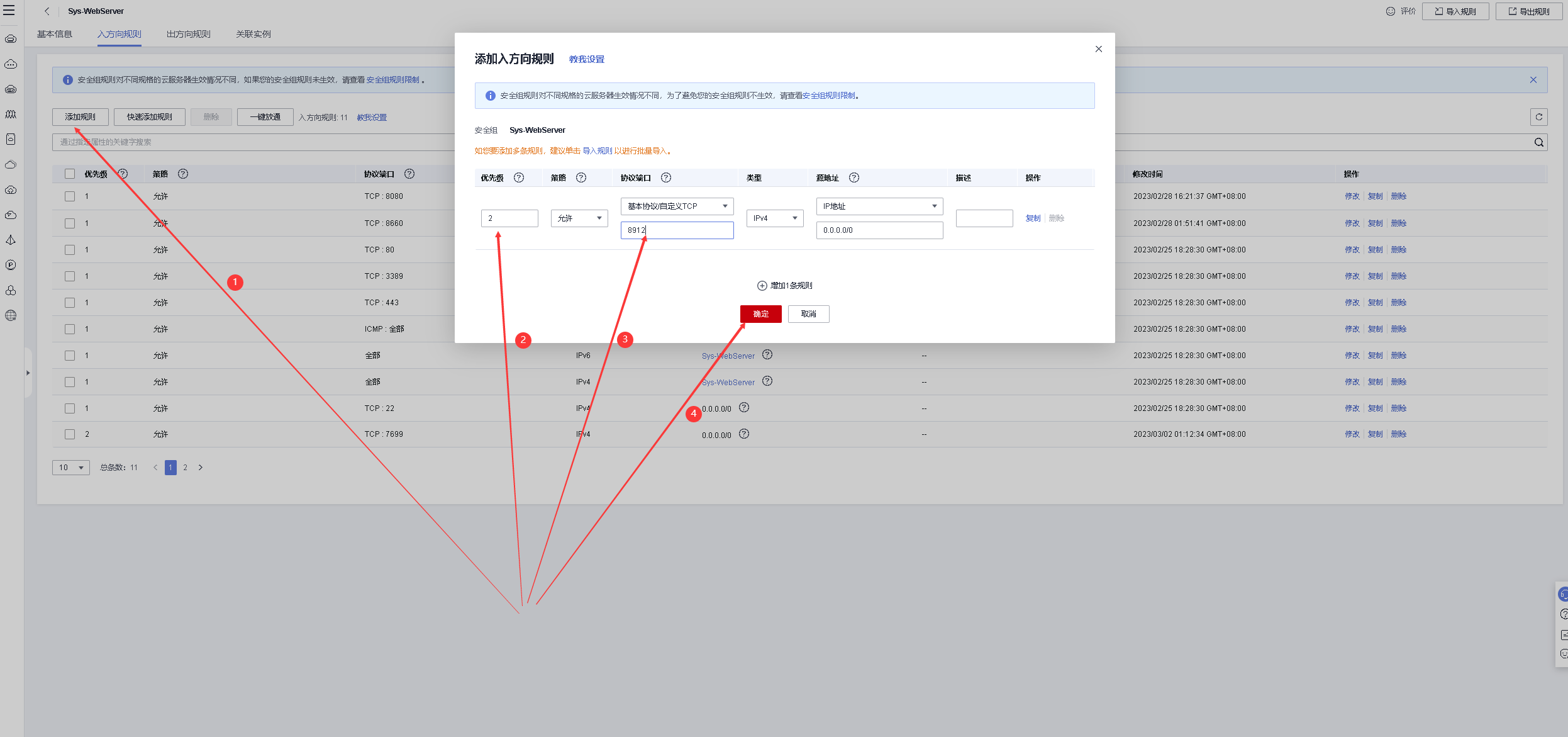Click the 导入规则 link in orange hint

597,151
